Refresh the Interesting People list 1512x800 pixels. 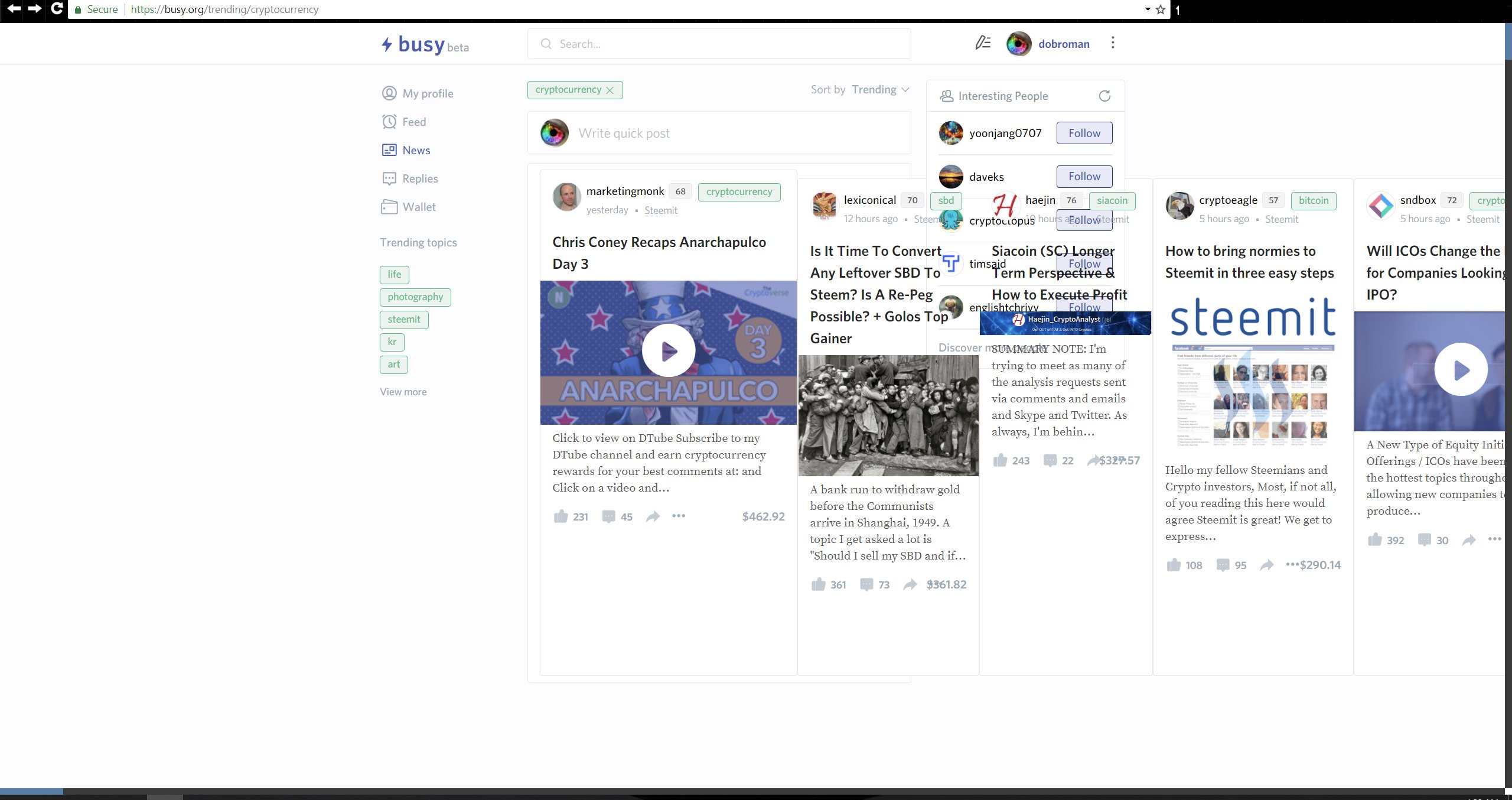[x=1104, y=96]
